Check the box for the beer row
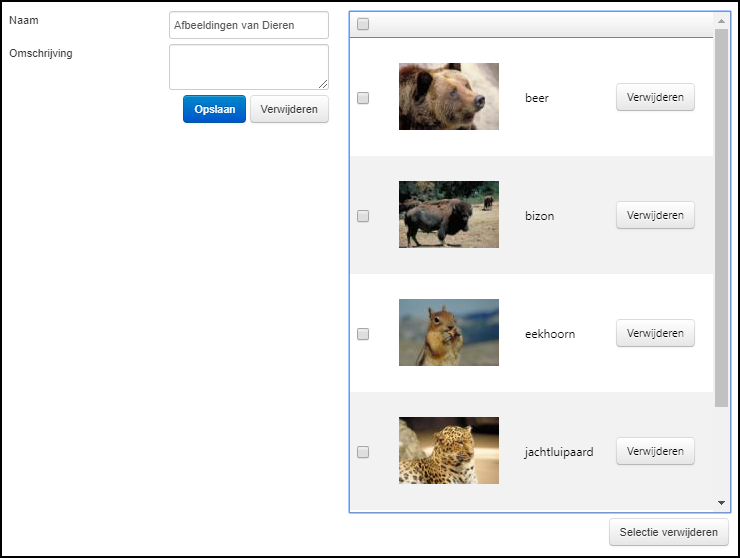The height and width of the screenshot is (558, 740). (x=363, y=98)
